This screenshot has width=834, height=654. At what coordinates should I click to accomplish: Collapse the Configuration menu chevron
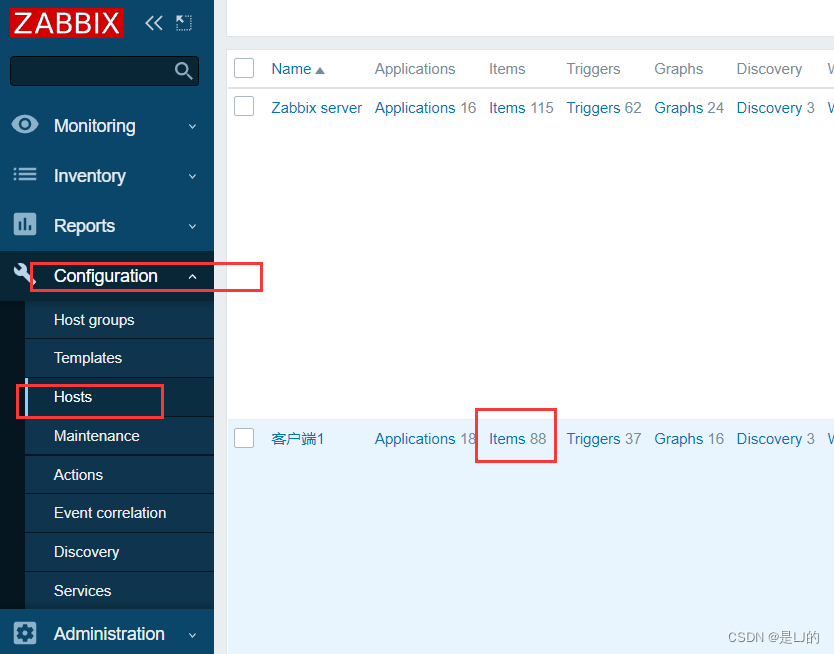coord(193,276)
